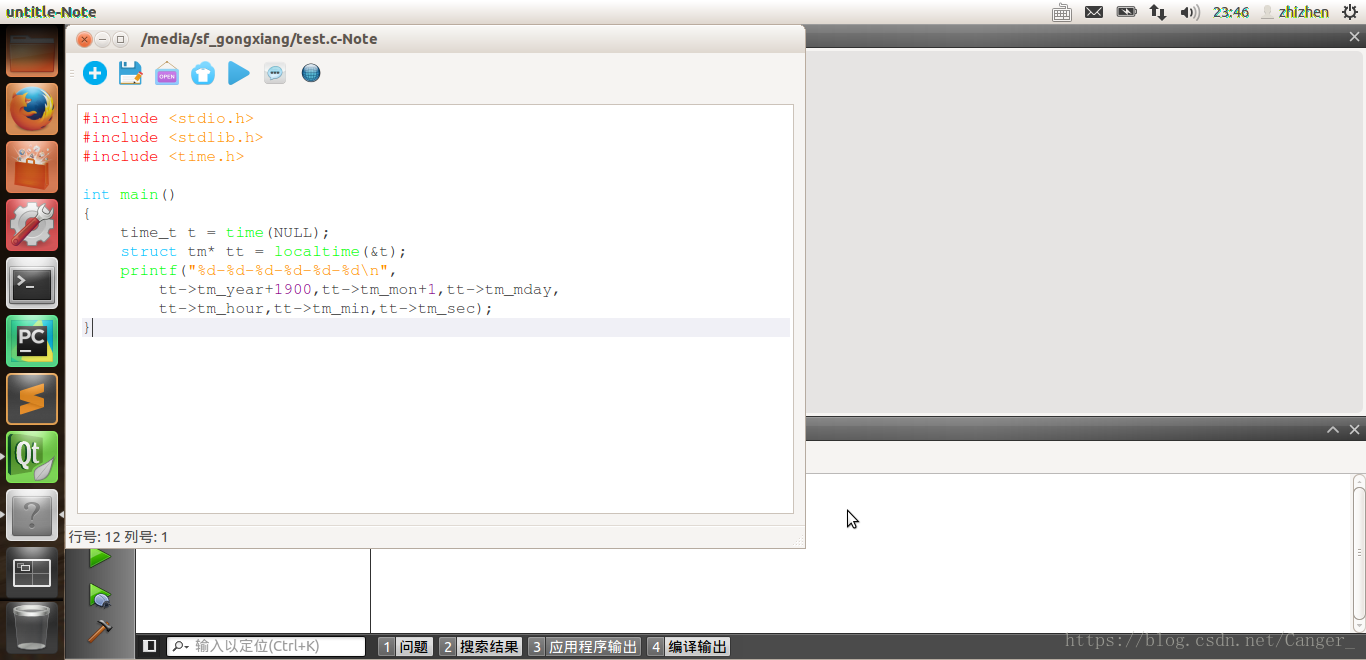Click the floppy disk save icon
Screen dimensions: 1366x660
[x=130, y=73]
